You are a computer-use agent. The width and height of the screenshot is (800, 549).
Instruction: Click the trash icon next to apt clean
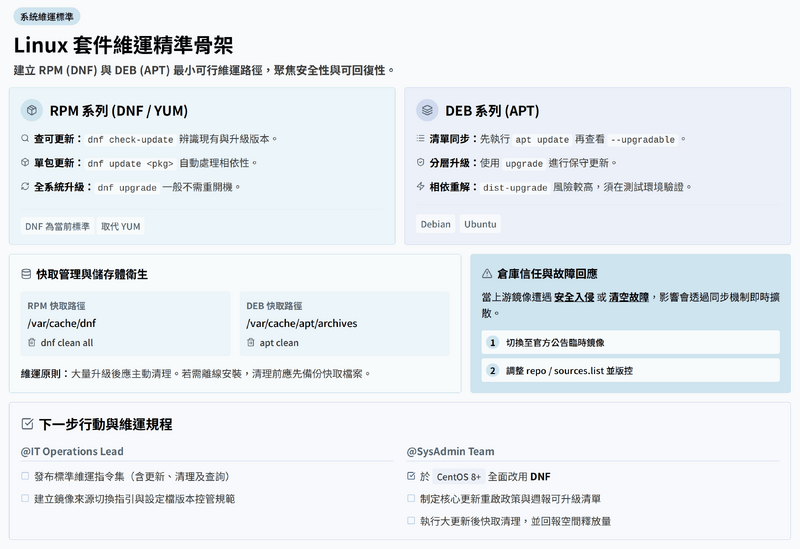pyautogui.click(x=251, y=342)
